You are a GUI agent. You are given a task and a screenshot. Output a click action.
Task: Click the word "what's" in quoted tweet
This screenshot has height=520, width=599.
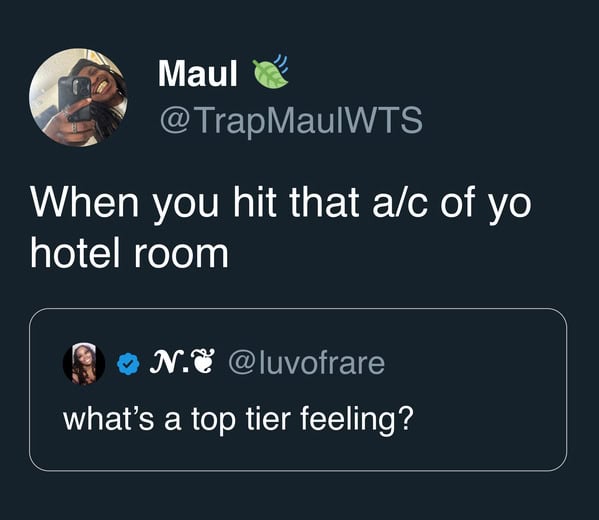pos(108,418)
